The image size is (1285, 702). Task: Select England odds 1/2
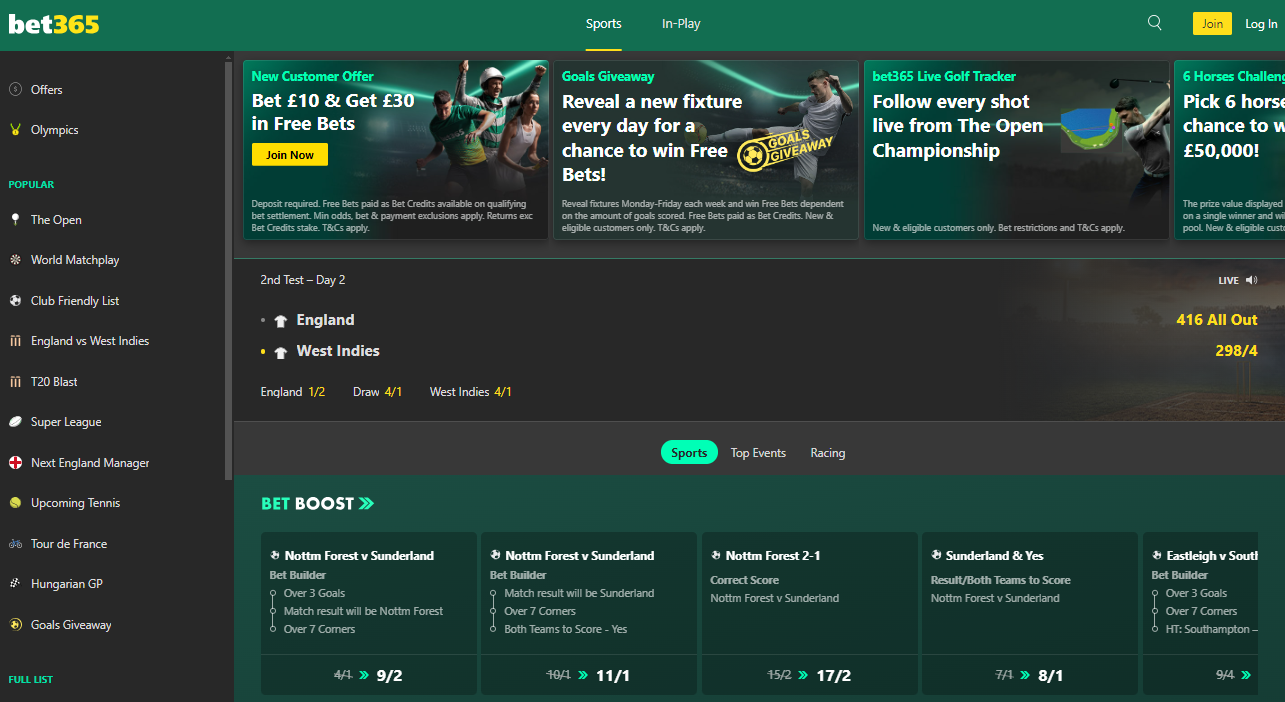(x=293, y=392)
